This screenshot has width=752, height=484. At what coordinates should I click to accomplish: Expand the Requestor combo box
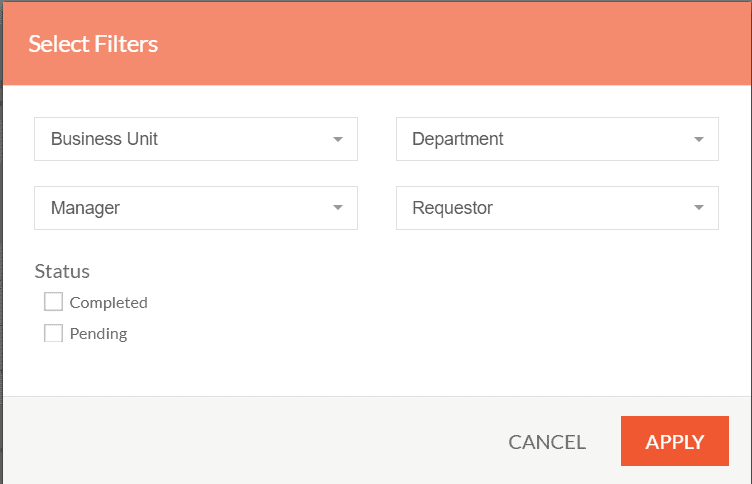557,208
